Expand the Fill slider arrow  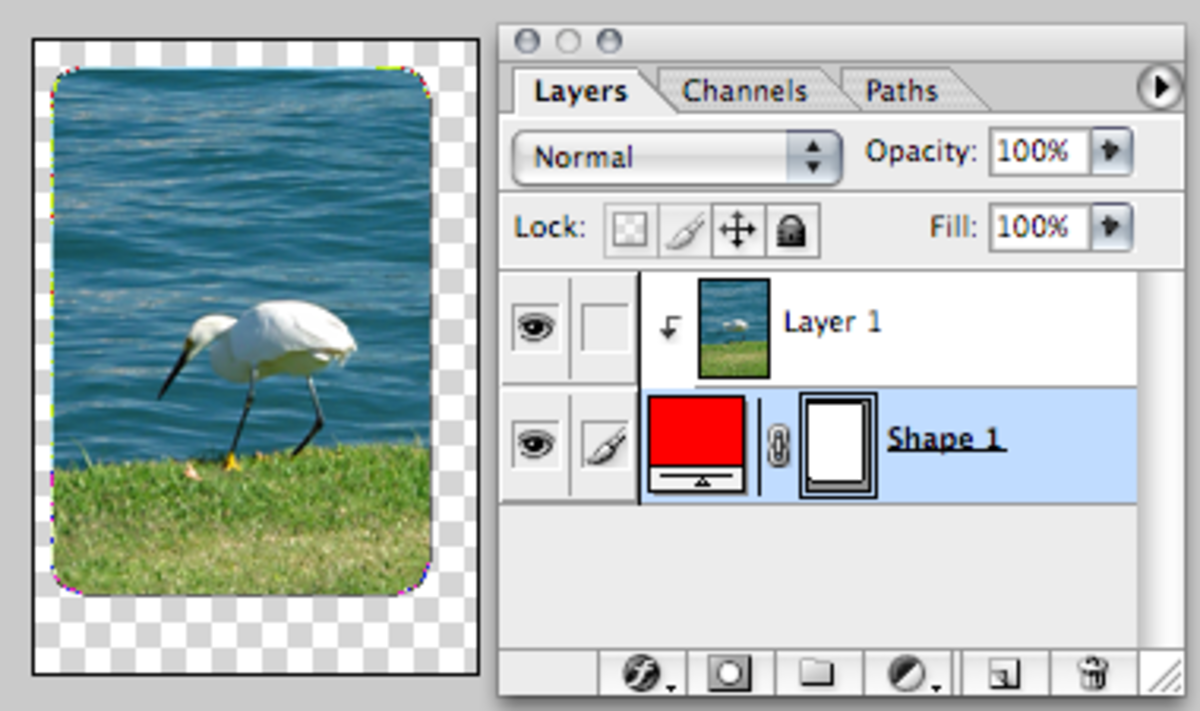1110,227
